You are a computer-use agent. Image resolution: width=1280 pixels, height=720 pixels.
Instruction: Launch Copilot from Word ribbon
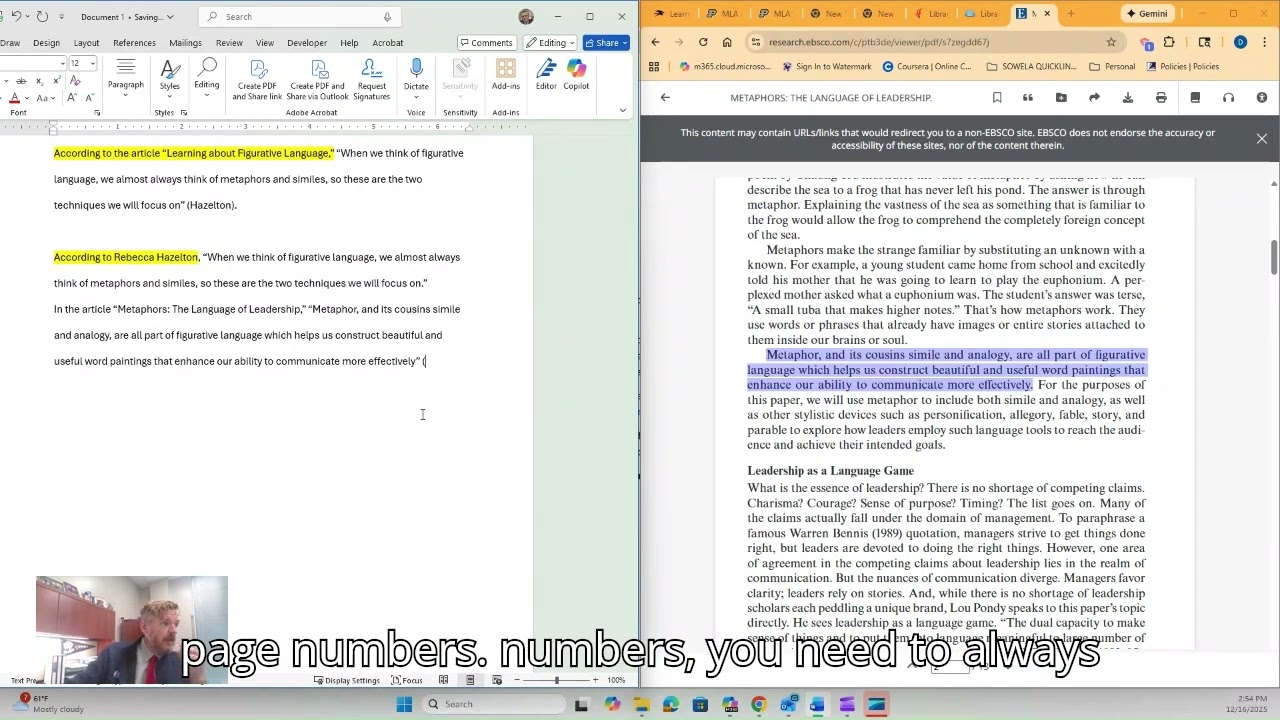[x=576, y=76]
